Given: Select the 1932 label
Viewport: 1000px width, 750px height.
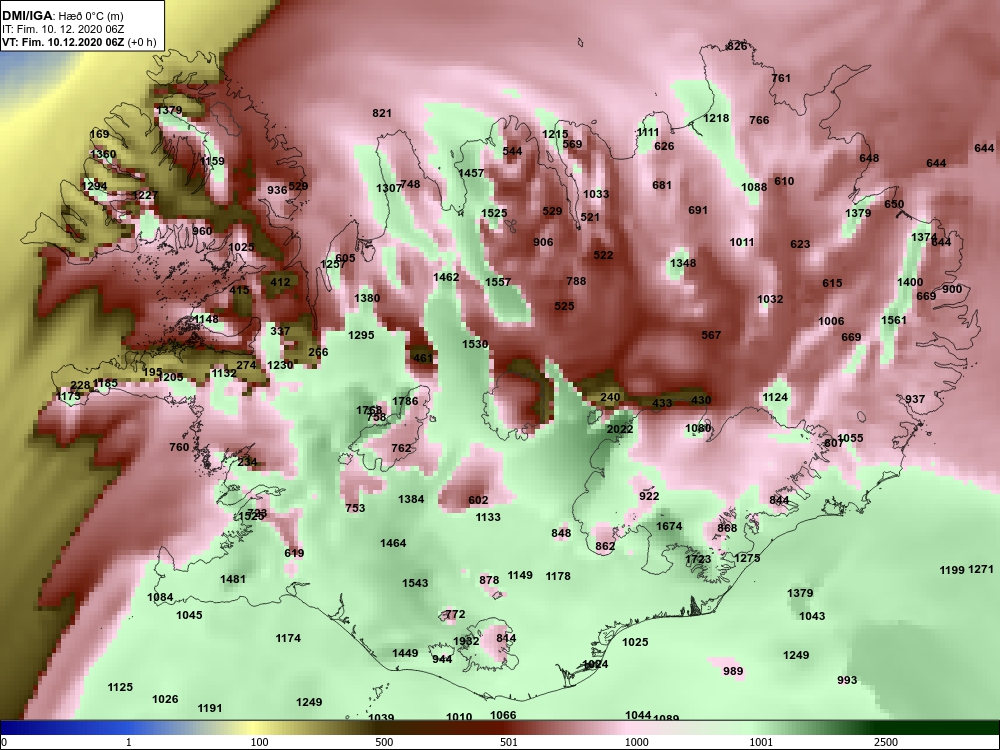Looking at the screenshot, I should point(466,642).
